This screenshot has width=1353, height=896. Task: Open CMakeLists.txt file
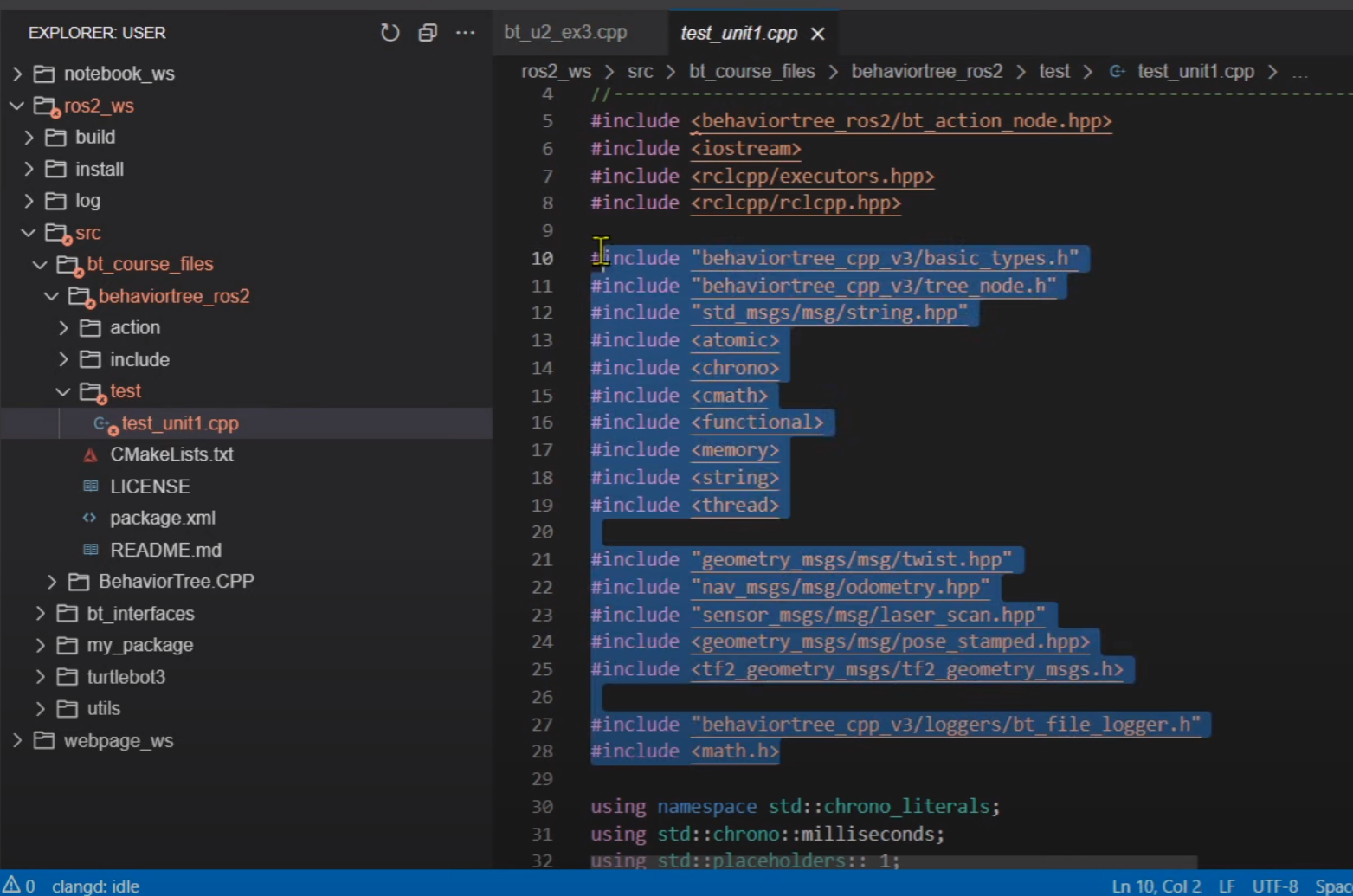coord(171,454)
